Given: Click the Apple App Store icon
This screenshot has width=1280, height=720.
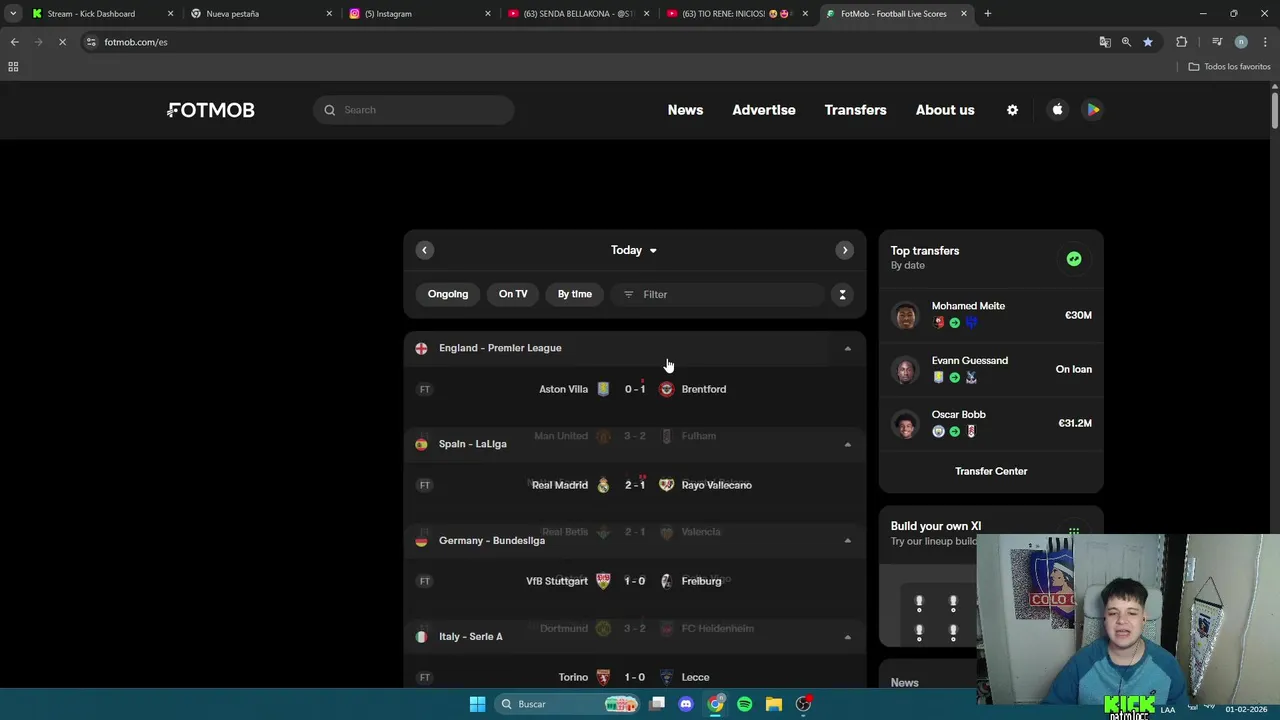Looking at the screenshot, I should coord(1057,110).
